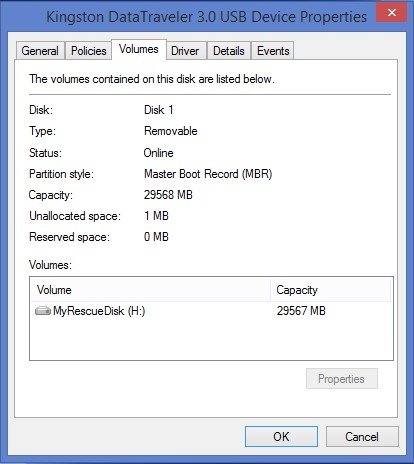
Task: Click the Unallocated space label
Action: (75, 216)
